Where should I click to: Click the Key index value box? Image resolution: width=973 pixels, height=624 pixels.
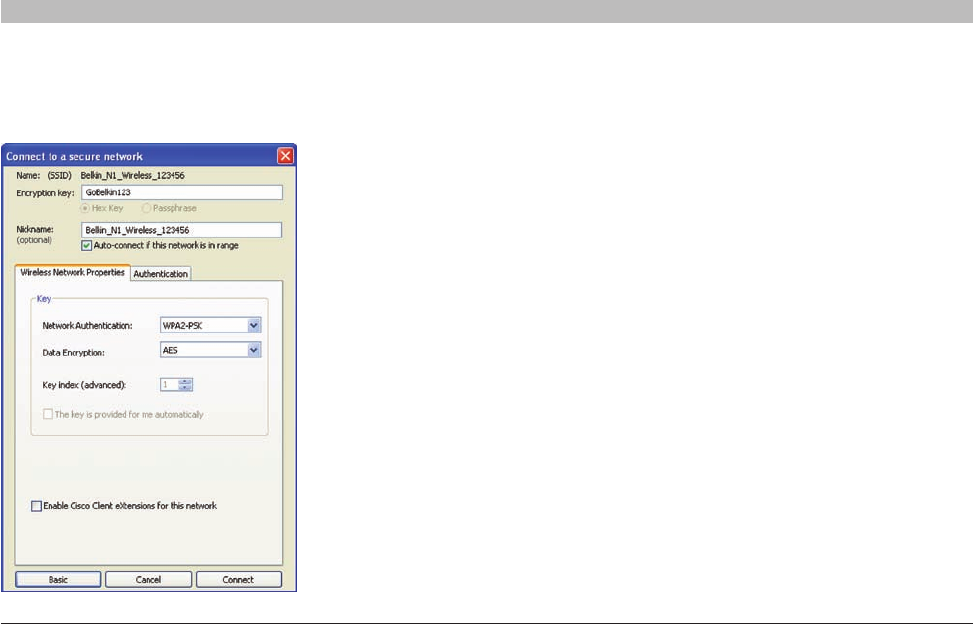(169, 385)
